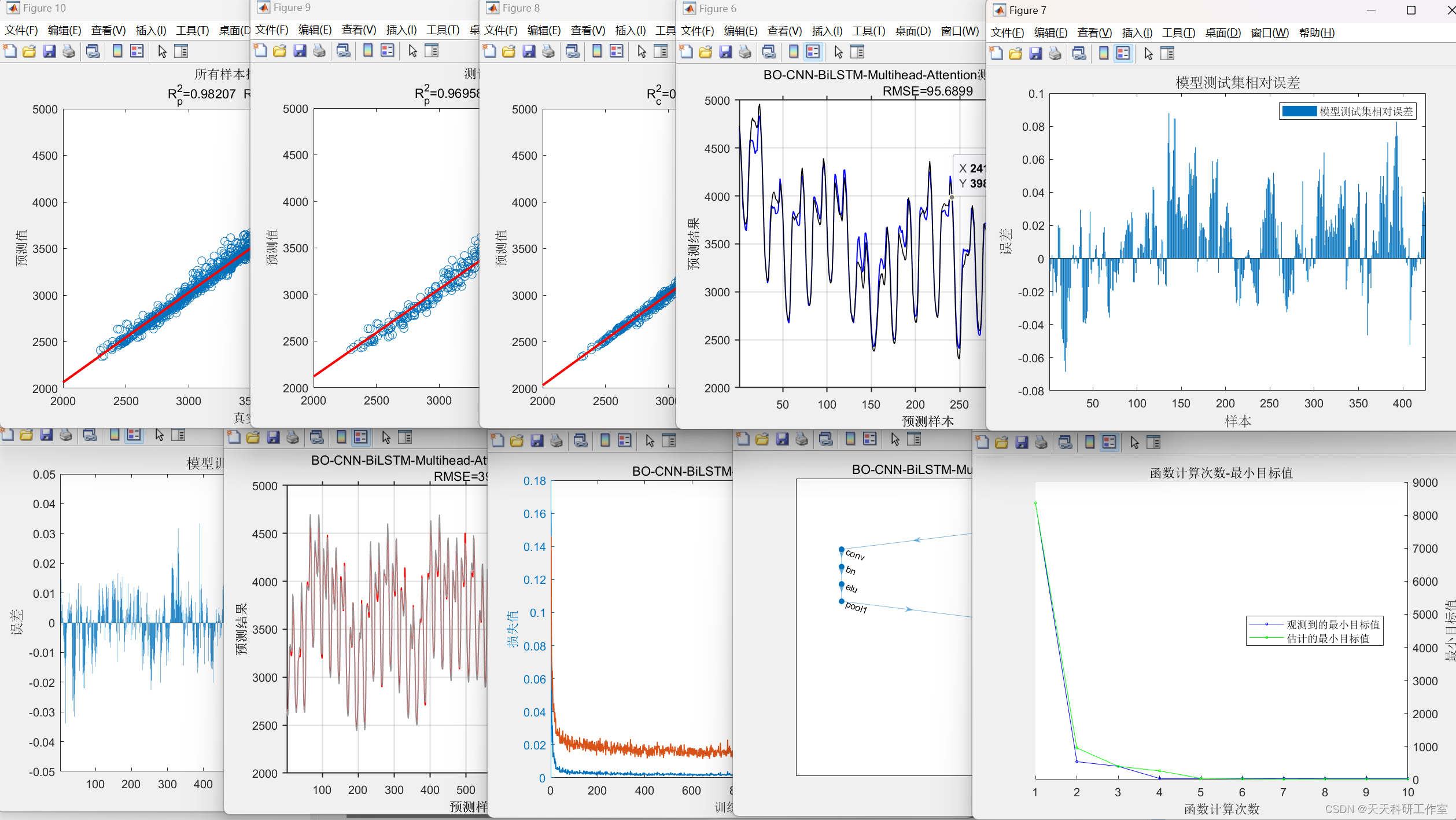Click the pool1 node in layer graph
This screenshot has height=820, width=1456.
click(842, 601)
